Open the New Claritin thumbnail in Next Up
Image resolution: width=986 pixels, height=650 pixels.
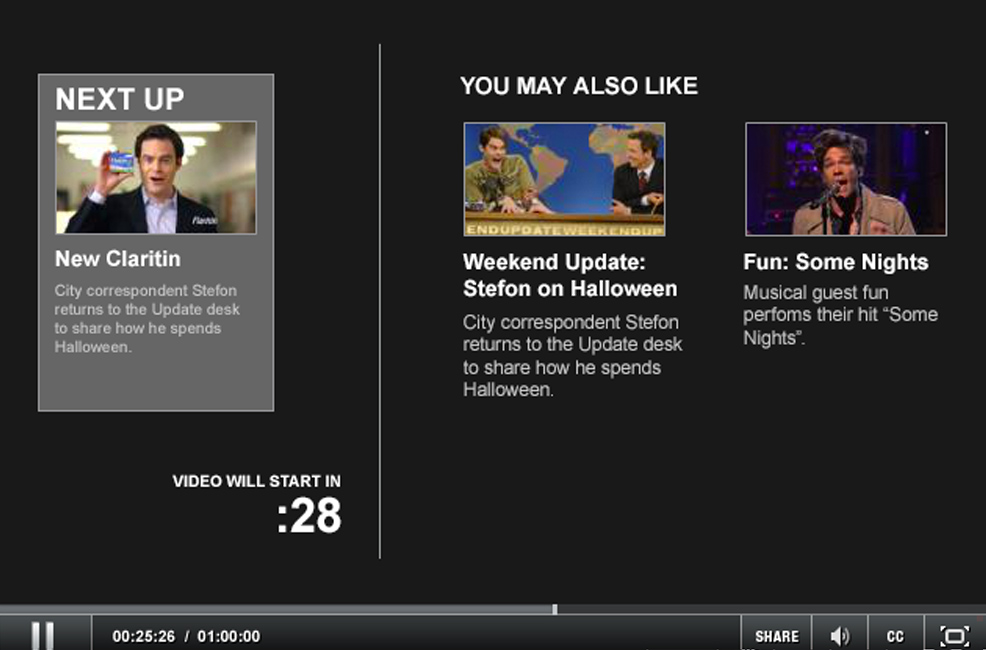156,177
